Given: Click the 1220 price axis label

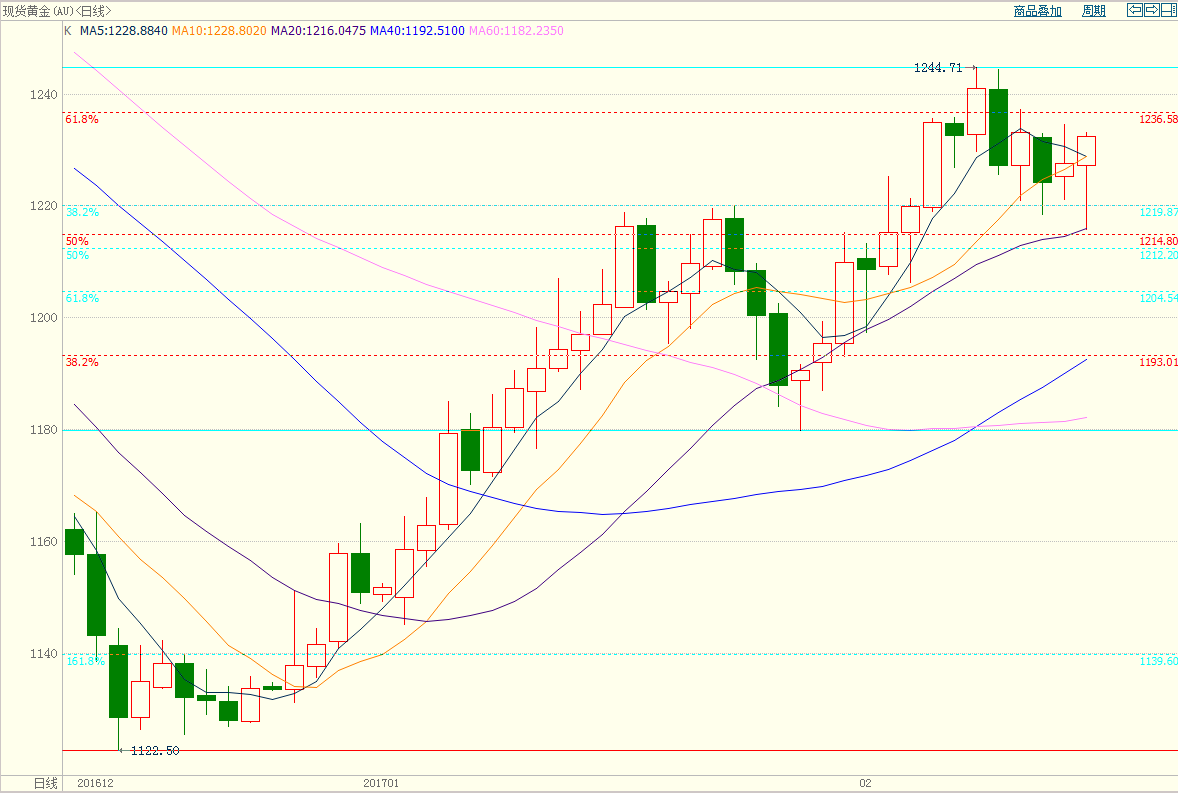Looking at the screenshot, I should pyautogui.click(x=44, y=206).
